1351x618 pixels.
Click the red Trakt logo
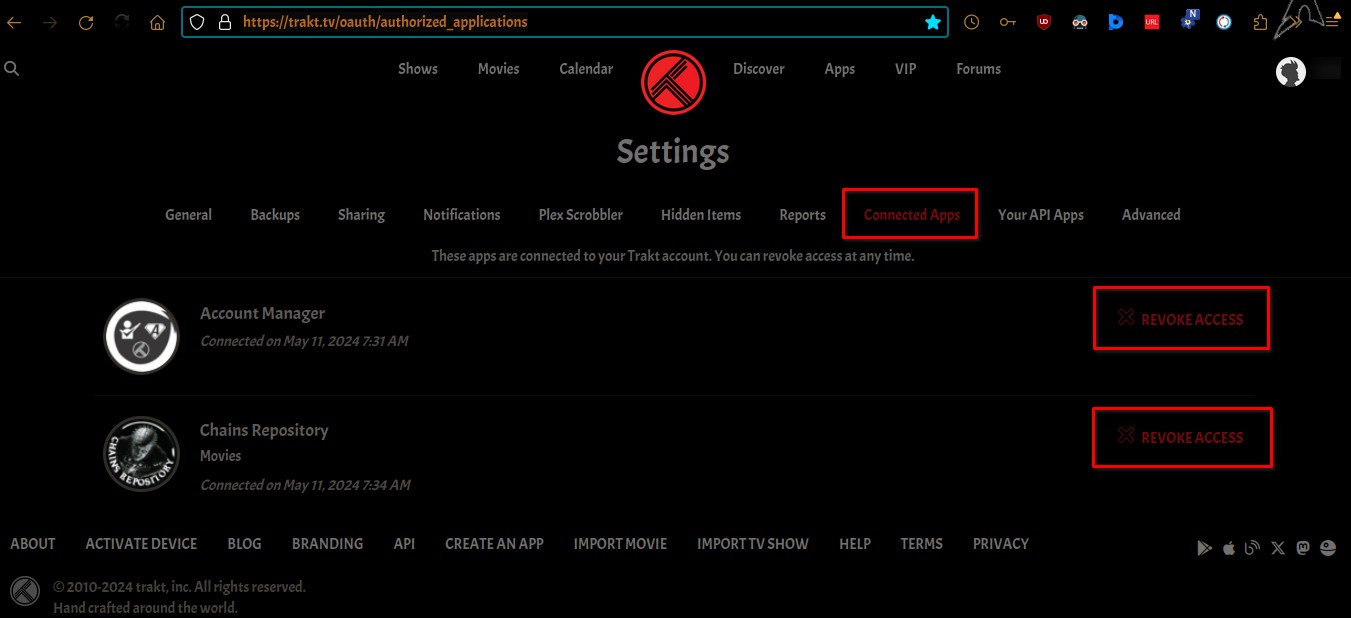(x=673, y=82)
